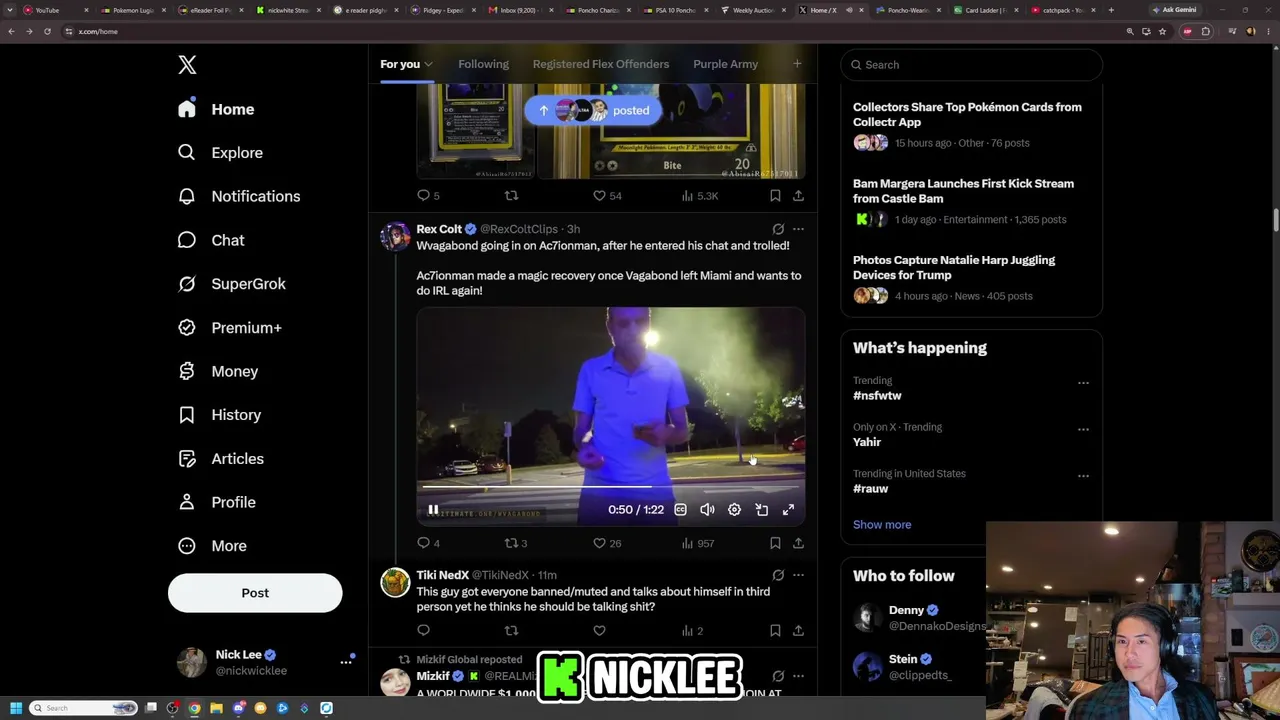Viewport: 1280px width, 720px height.
Task: Open picture-in-picture for the video
Action: pyautogui.click(x=761, y=510)
